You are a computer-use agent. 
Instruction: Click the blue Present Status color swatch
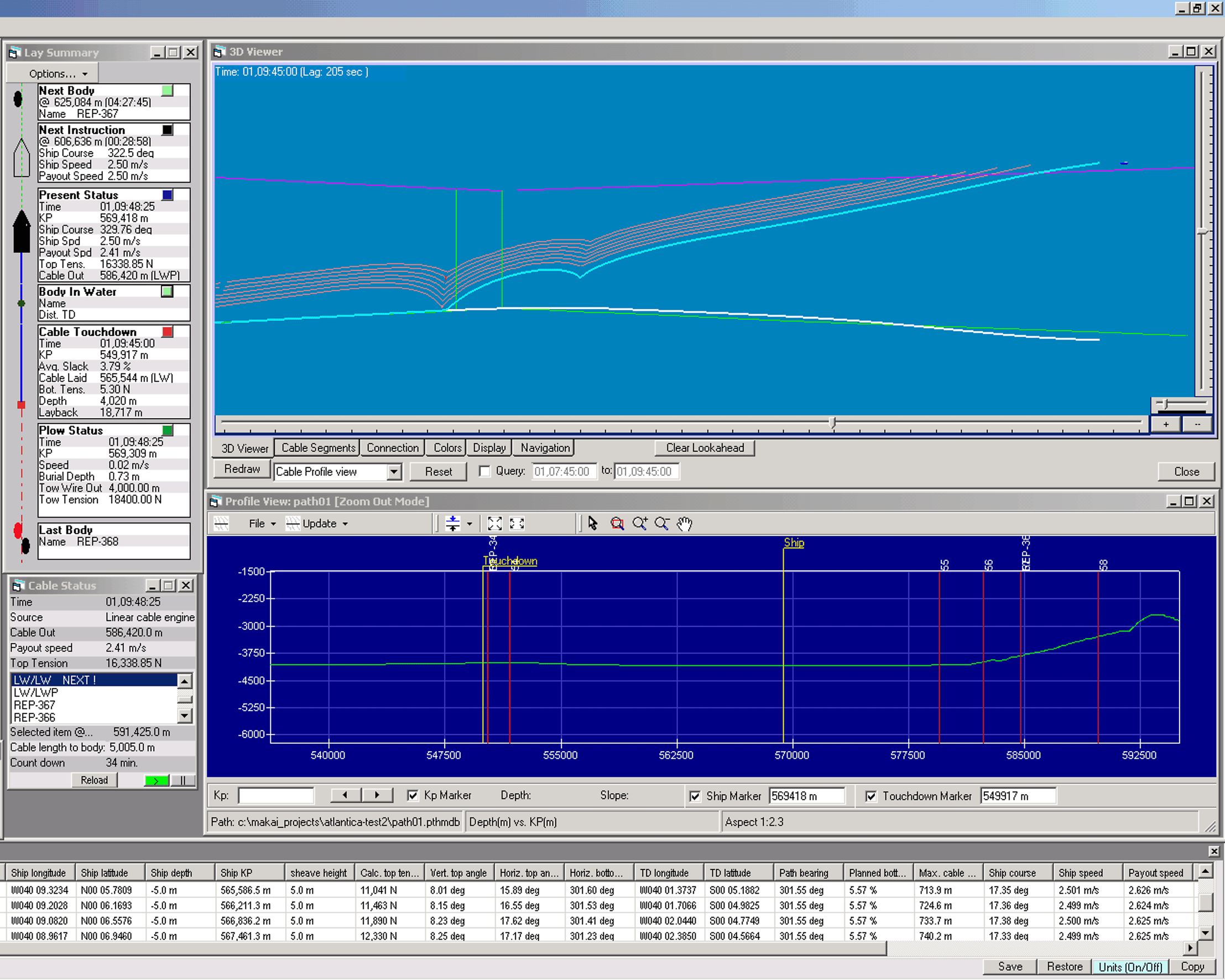click(x=167, y=195)
